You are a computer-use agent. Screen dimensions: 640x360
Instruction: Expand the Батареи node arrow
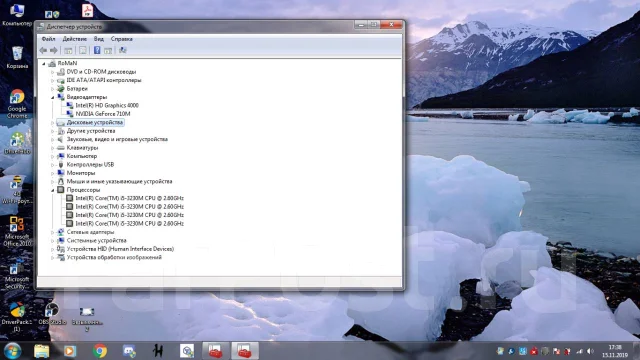[52, 89]
